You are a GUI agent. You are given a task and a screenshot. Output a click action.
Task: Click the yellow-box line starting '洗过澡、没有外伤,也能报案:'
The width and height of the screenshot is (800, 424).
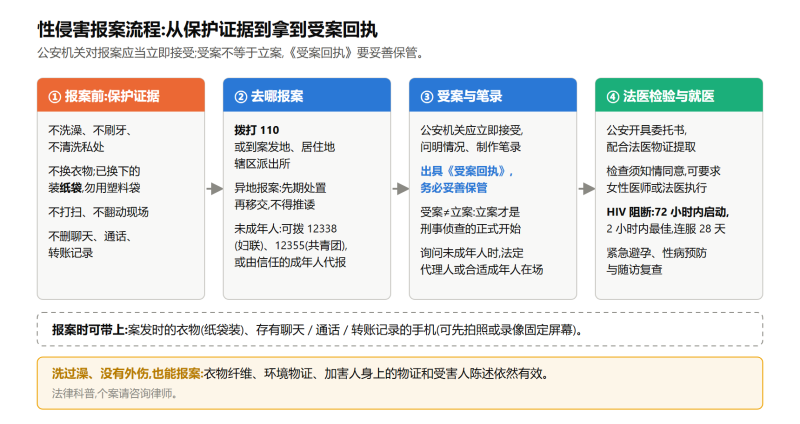302,373
